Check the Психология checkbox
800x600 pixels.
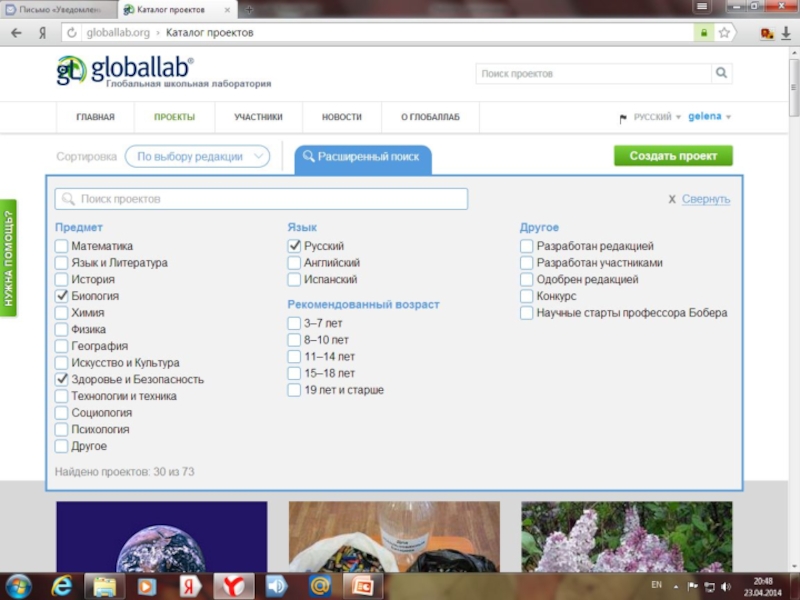(x=61, y=429)
